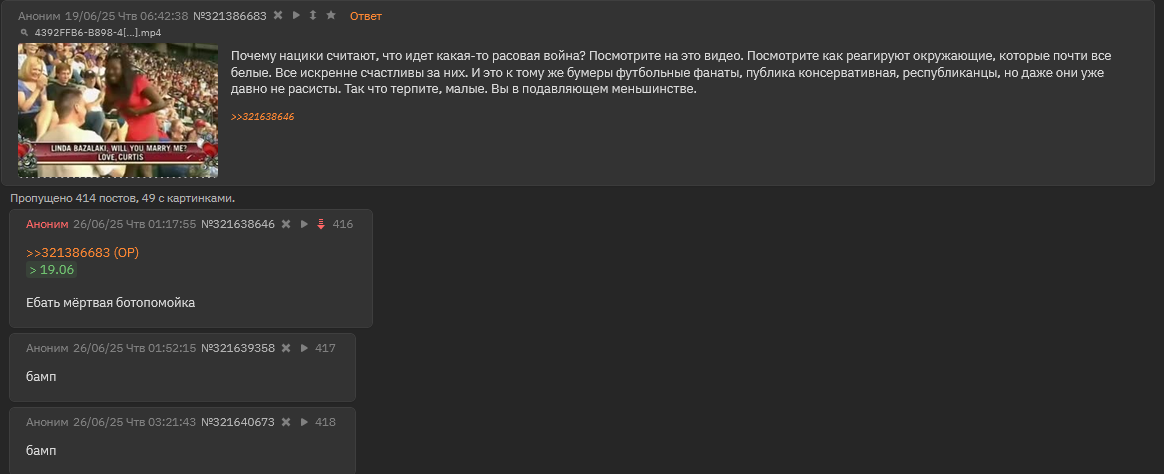This screenshot has width=1164, height=474.
Task: Expand the thread with the up-down arrow icon
Action: point(313,16)
